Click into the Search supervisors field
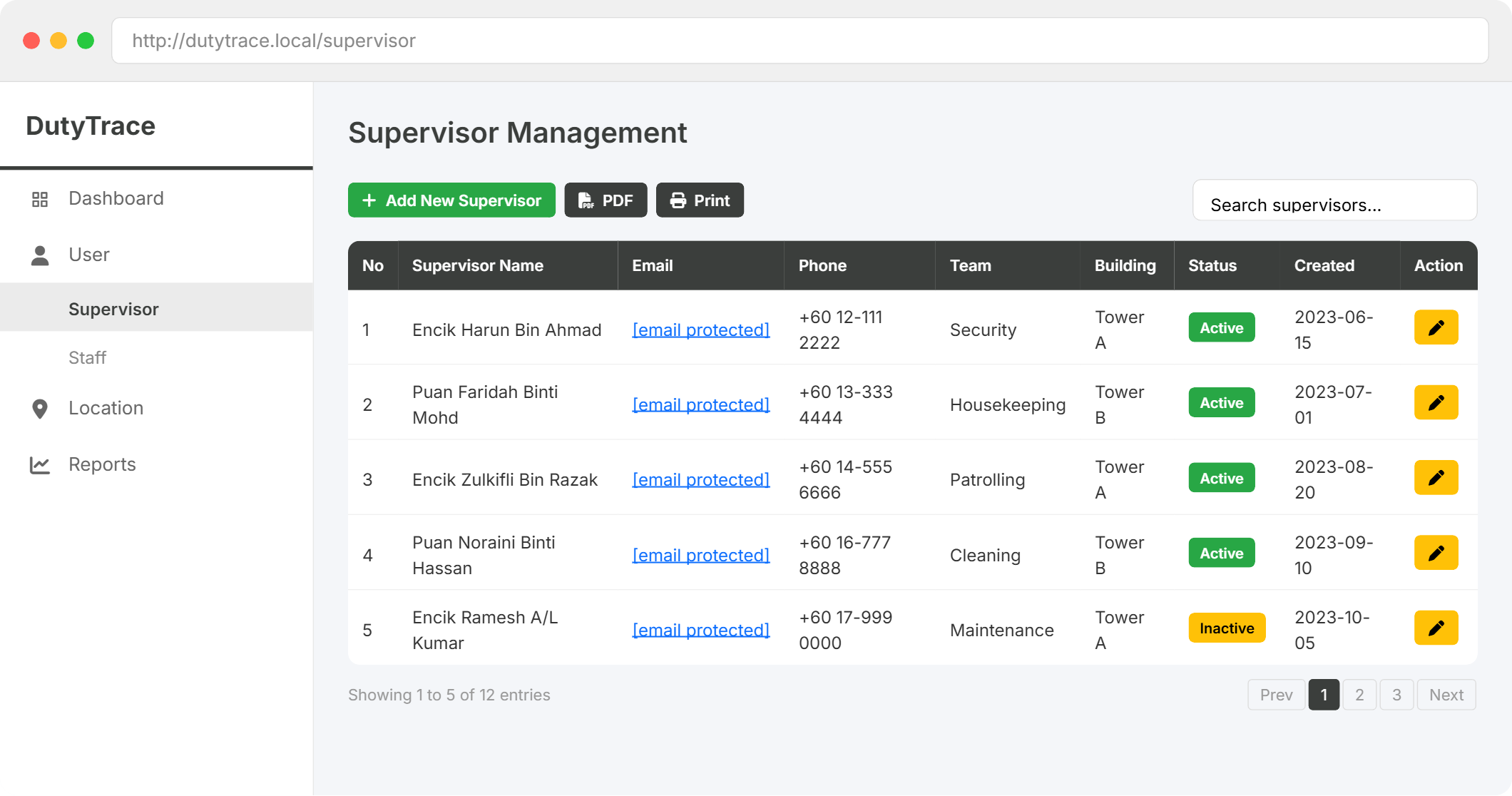 (x=1334, y=205)
